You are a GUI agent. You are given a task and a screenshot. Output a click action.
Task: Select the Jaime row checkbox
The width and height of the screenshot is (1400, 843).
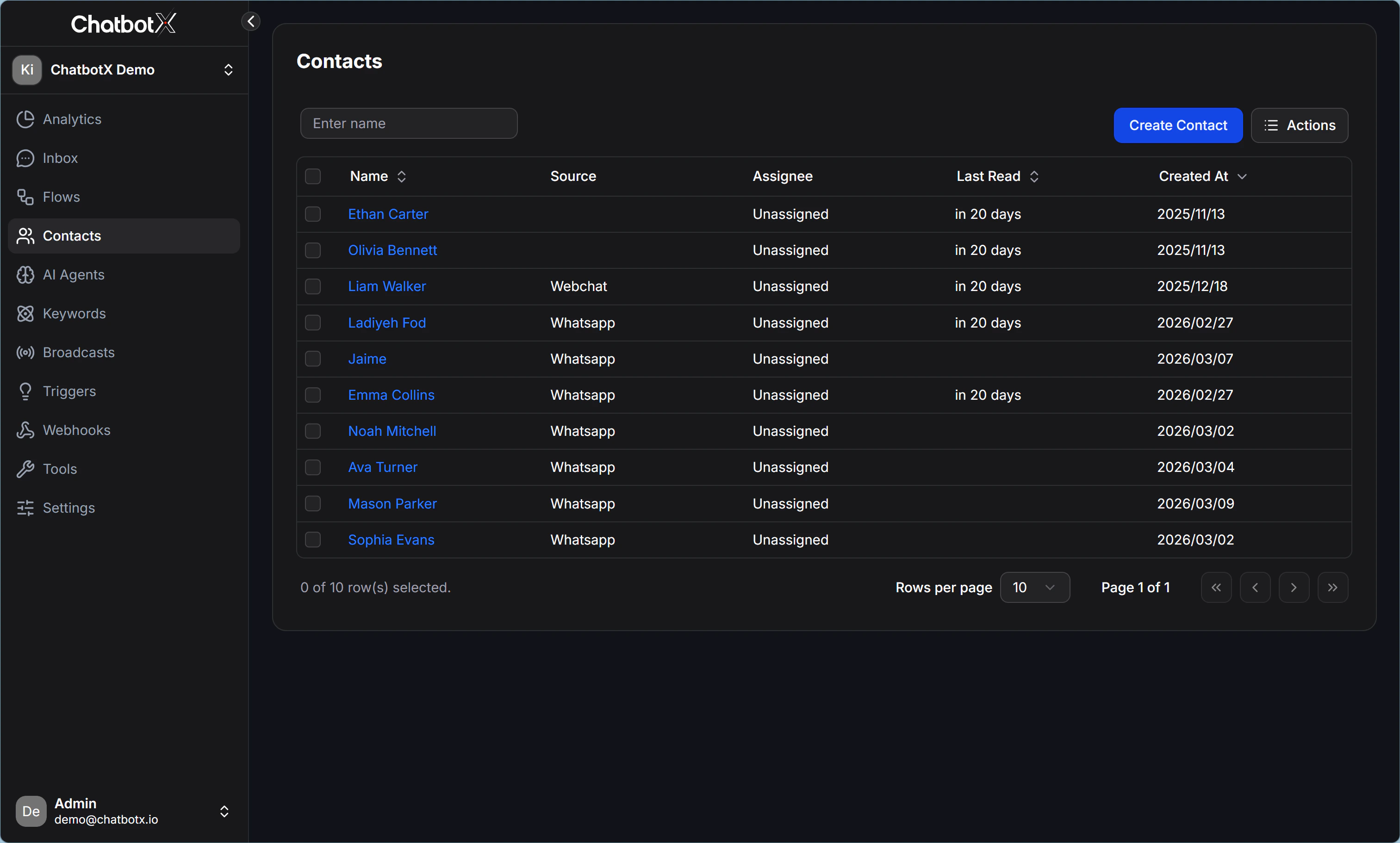click(x=313, y=359)
